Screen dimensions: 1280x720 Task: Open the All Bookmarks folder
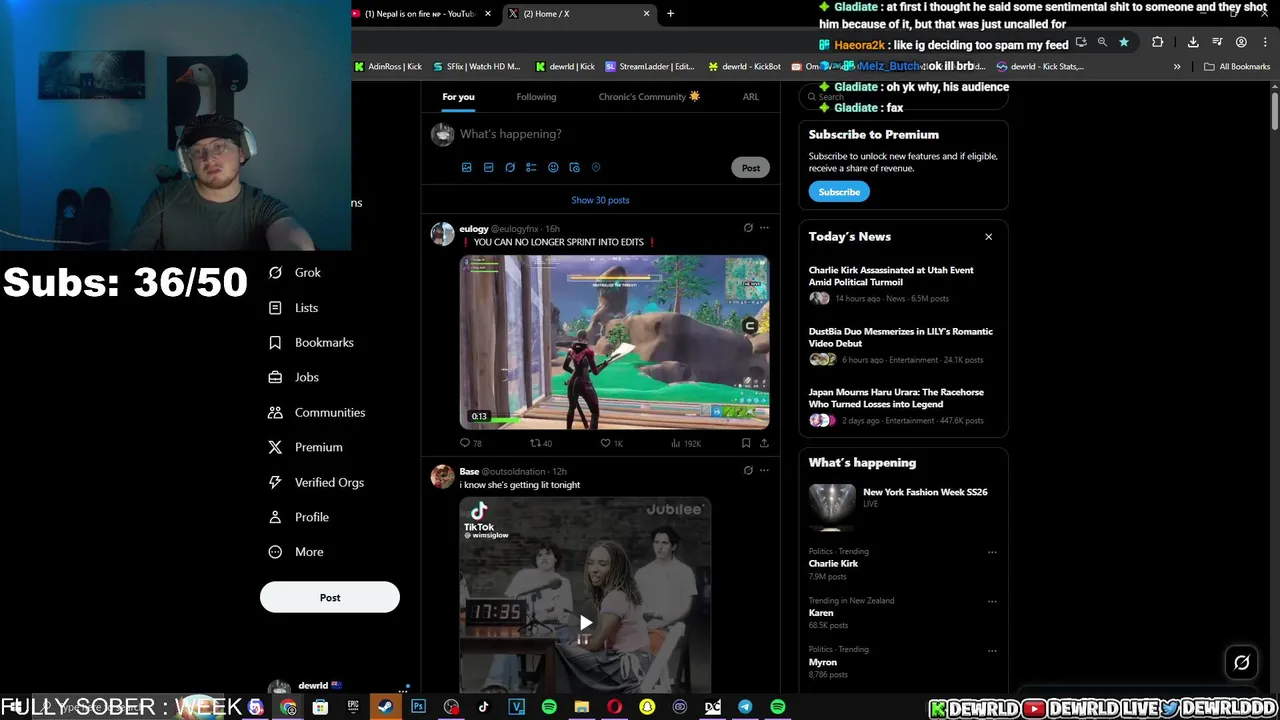pos(1237,67)
